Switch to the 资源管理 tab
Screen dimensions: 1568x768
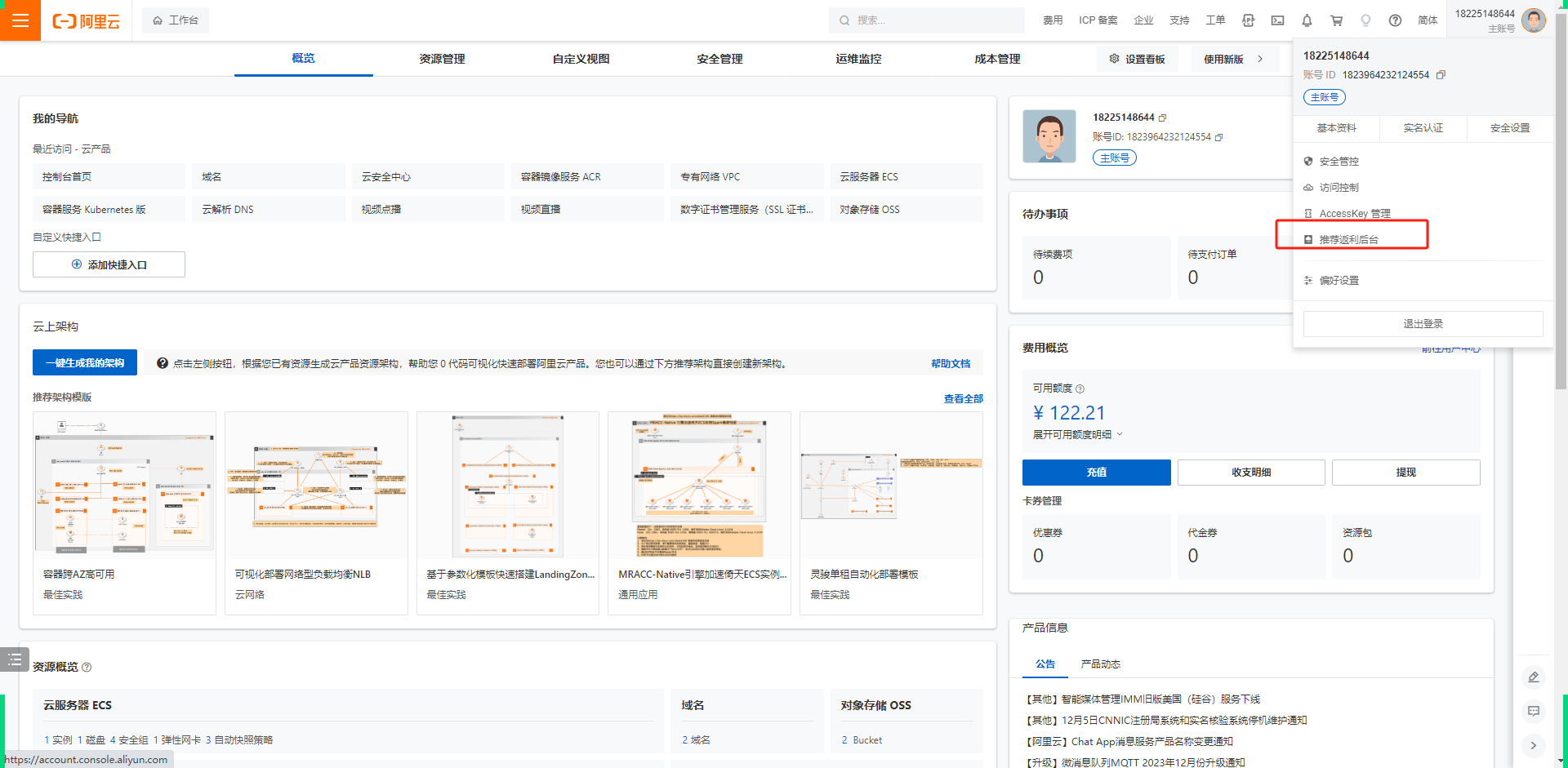coord(442,59)
